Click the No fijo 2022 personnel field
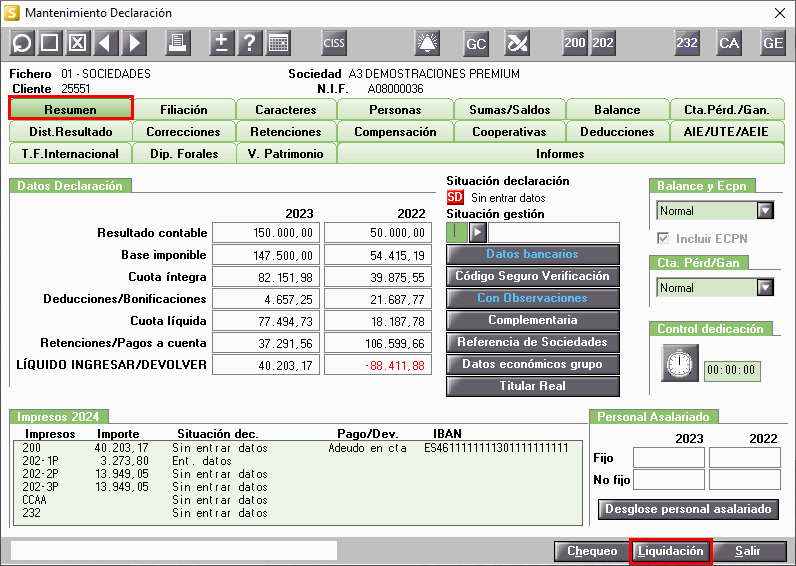796x566 pixels. (745, 479)
